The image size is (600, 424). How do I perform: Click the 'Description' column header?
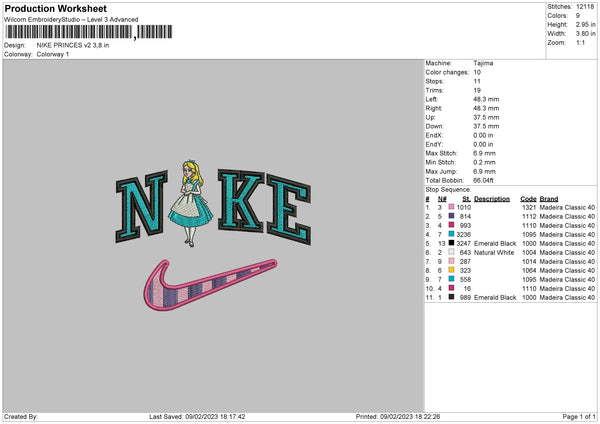coord(492,199)
